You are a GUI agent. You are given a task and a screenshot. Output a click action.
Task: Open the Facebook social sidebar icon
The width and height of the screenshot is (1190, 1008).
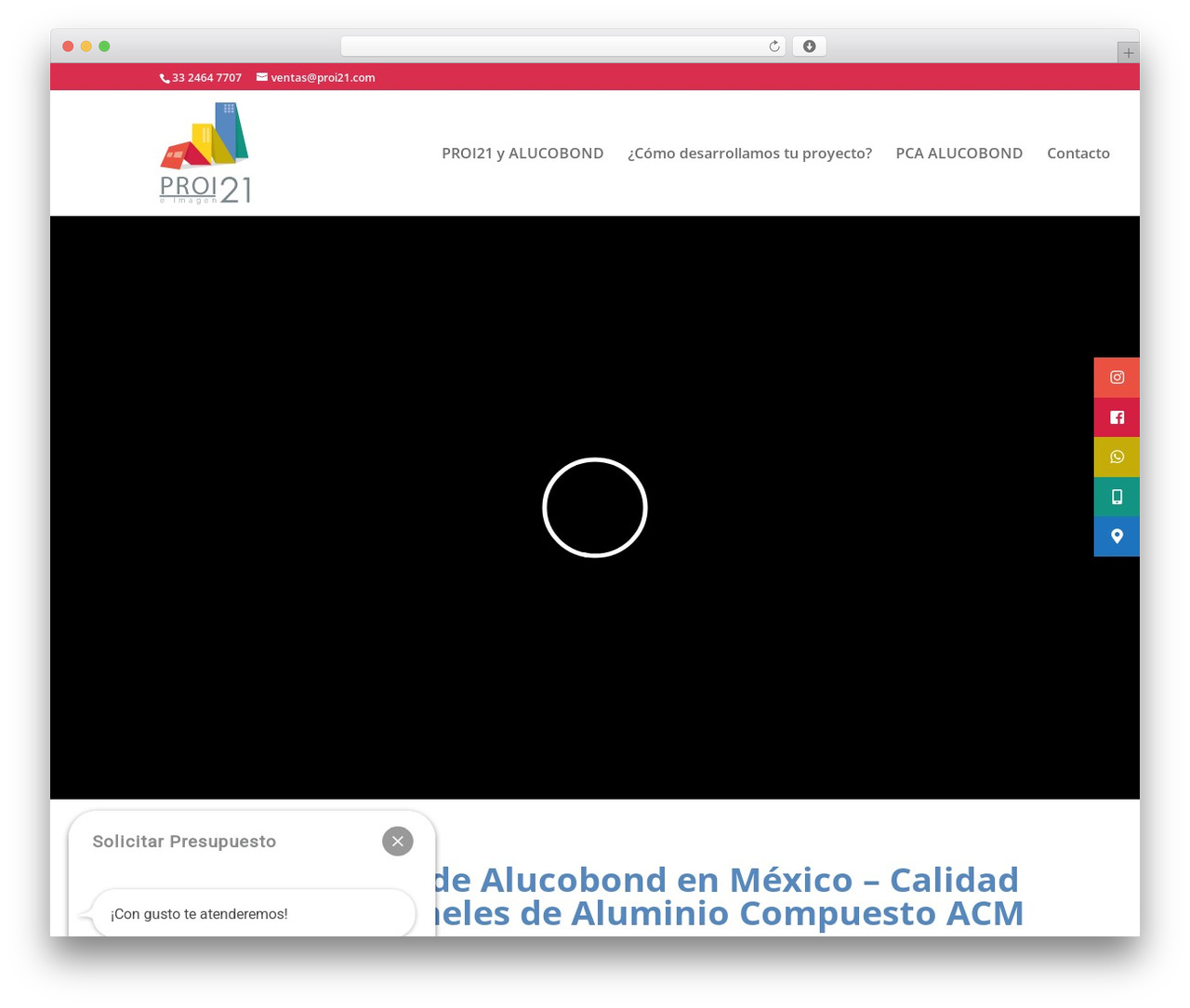(1117, 418)
